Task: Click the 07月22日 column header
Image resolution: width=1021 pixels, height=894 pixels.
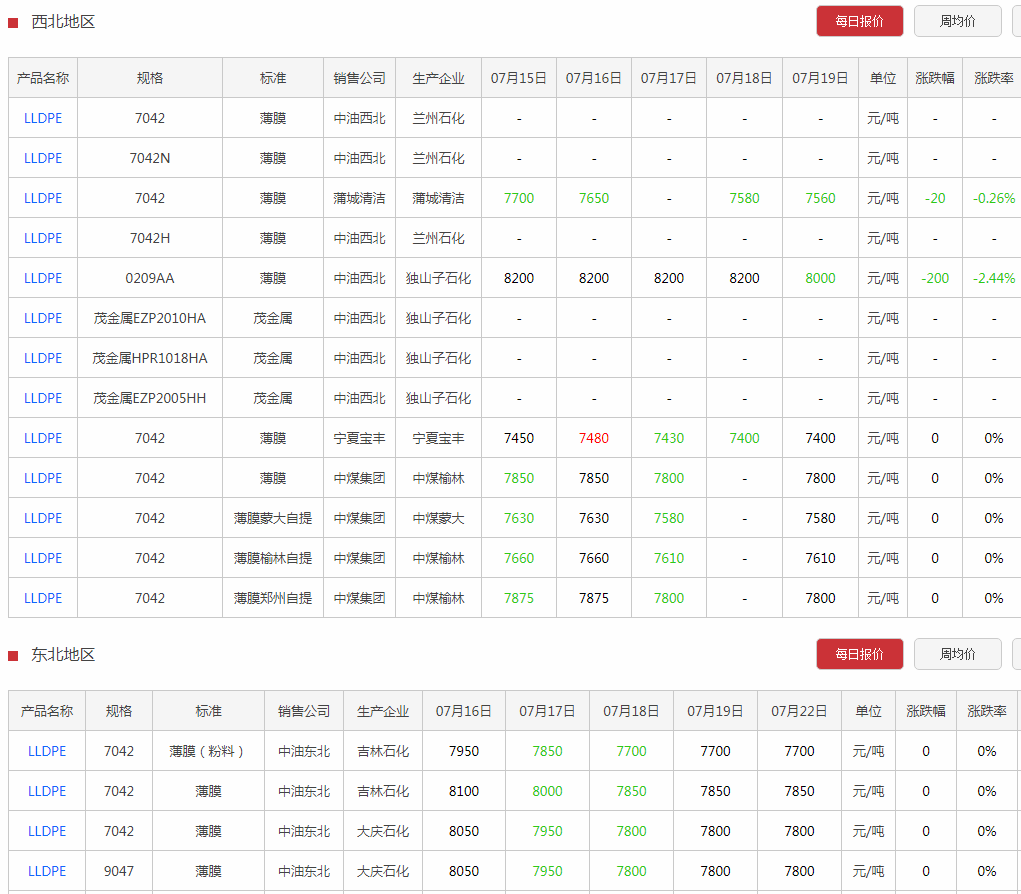Action: click(799, 711)
